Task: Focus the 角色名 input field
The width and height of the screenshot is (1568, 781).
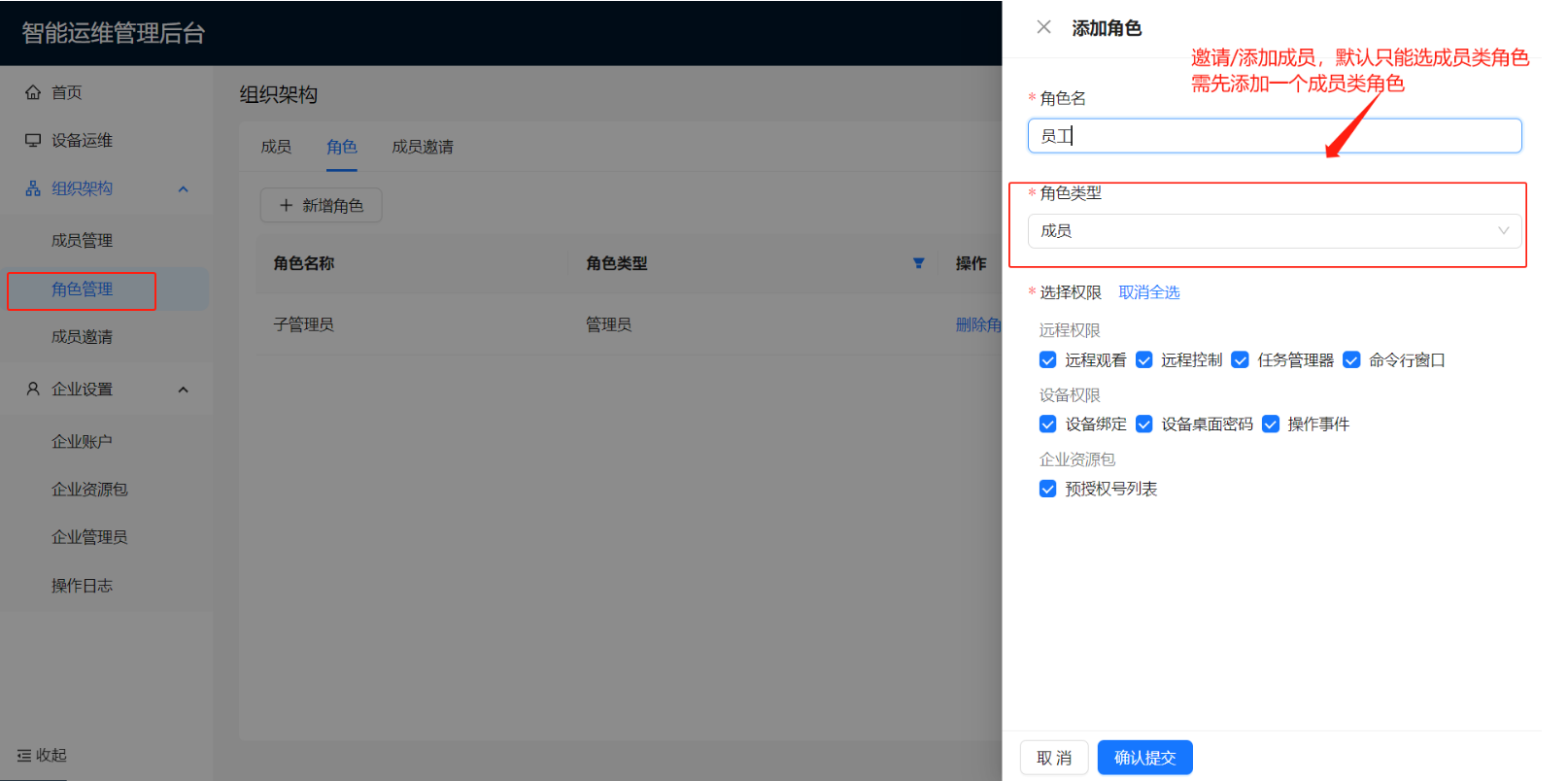Action: pyautogui.click(x=1274, y=136)
